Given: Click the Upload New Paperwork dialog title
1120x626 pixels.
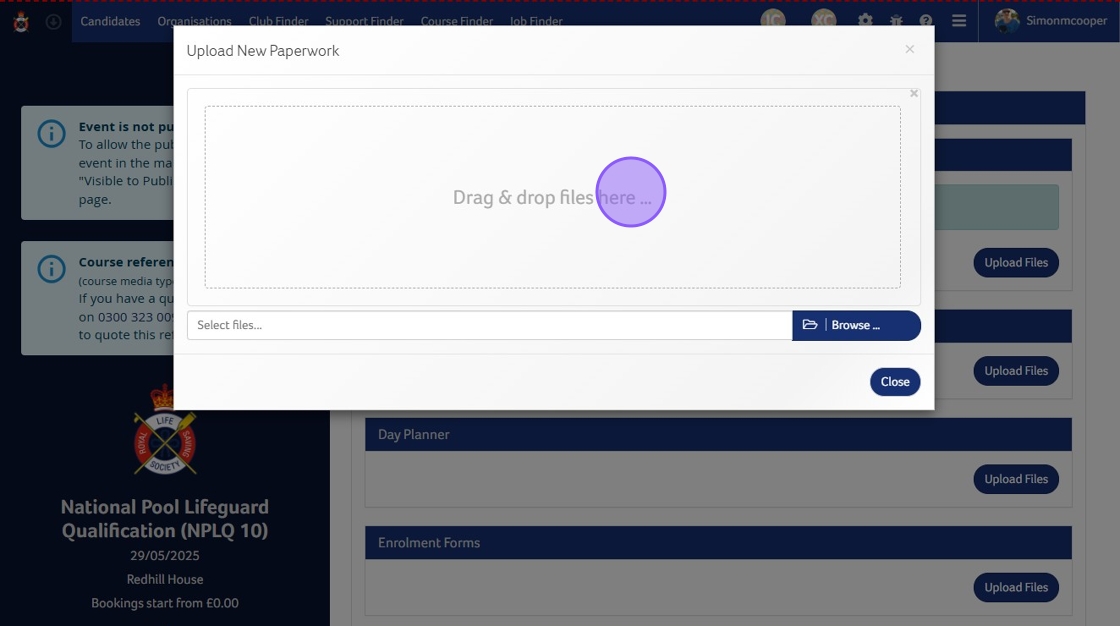Looking at the screenshot, I should coord(263,51).
